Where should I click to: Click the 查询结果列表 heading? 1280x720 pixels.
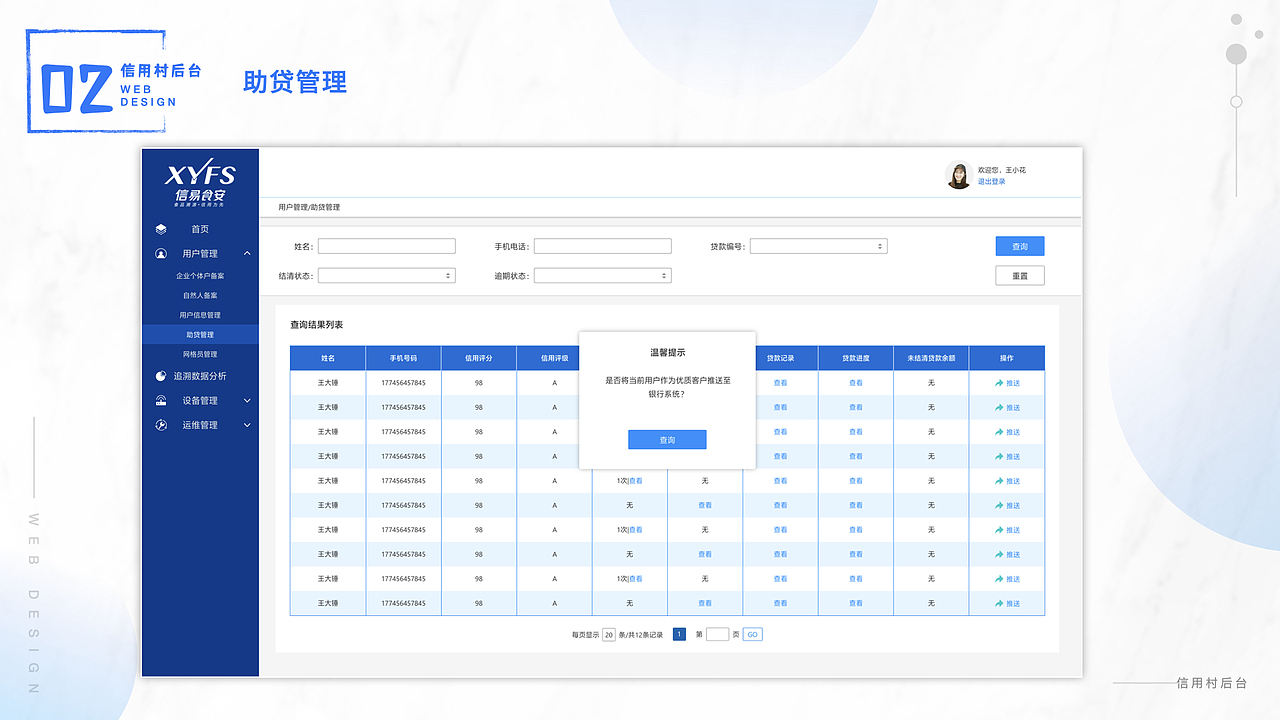point(316,325)
